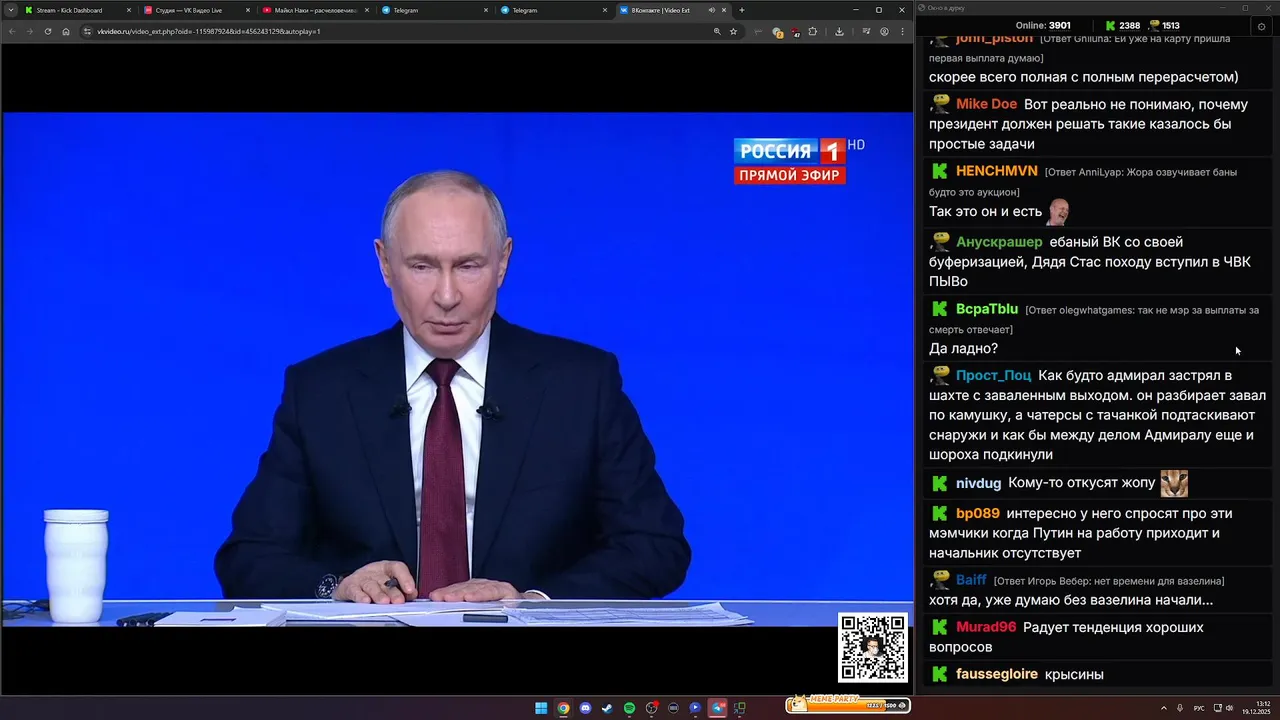Screen dimensions: 1280x720
Task: Go forward in browser history
Action: 30,31
